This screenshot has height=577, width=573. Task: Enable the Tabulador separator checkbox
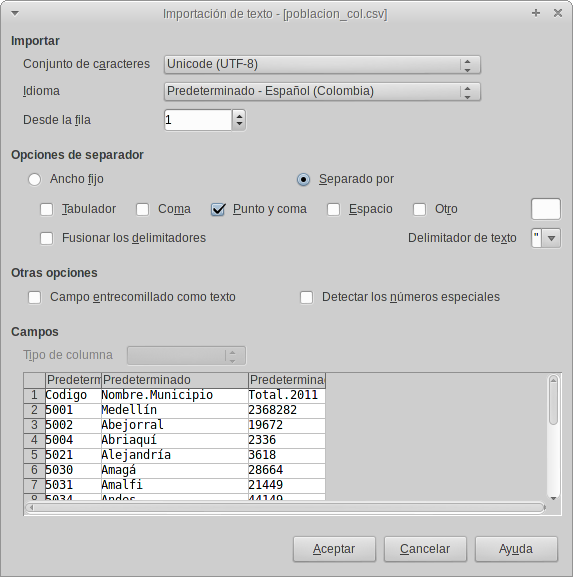pos(46,209)
